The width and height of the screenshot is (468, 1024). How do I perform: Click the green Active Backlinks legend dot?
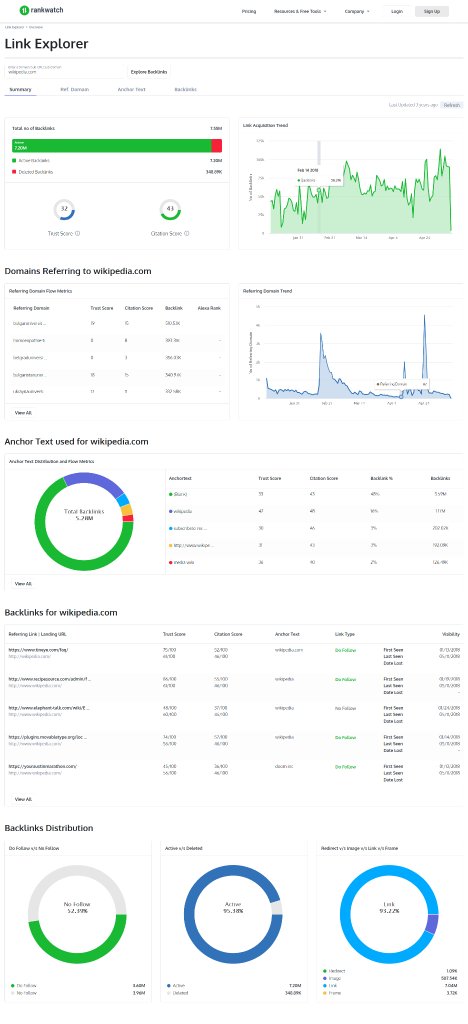point(14,160)
